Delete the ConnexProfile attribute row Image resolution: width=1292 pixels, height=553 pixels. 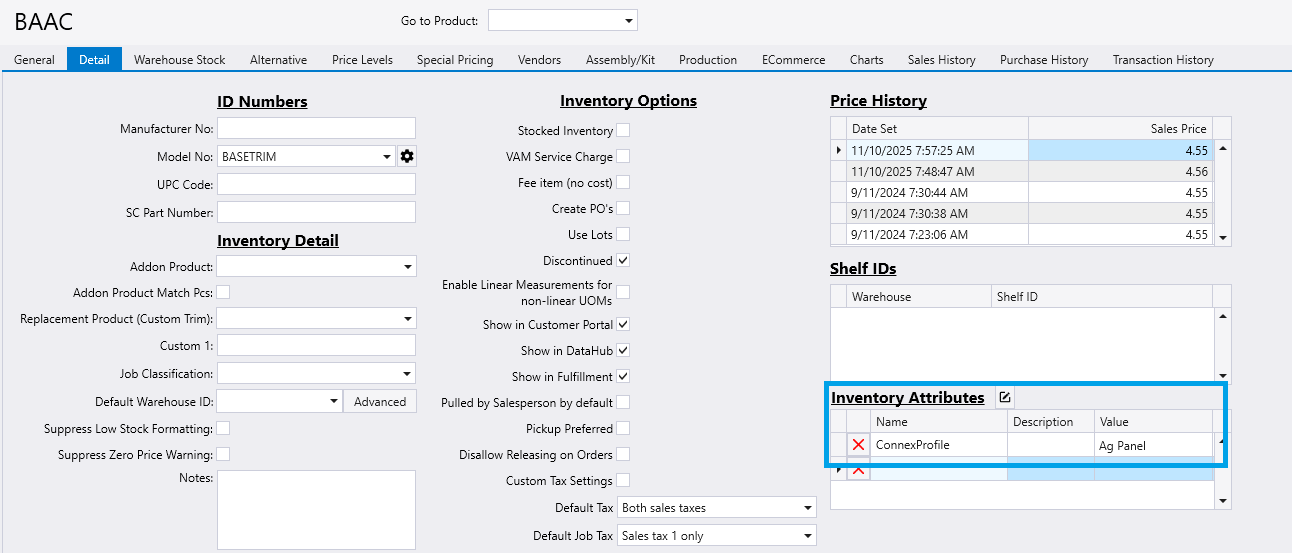click(x=858, y=445)
